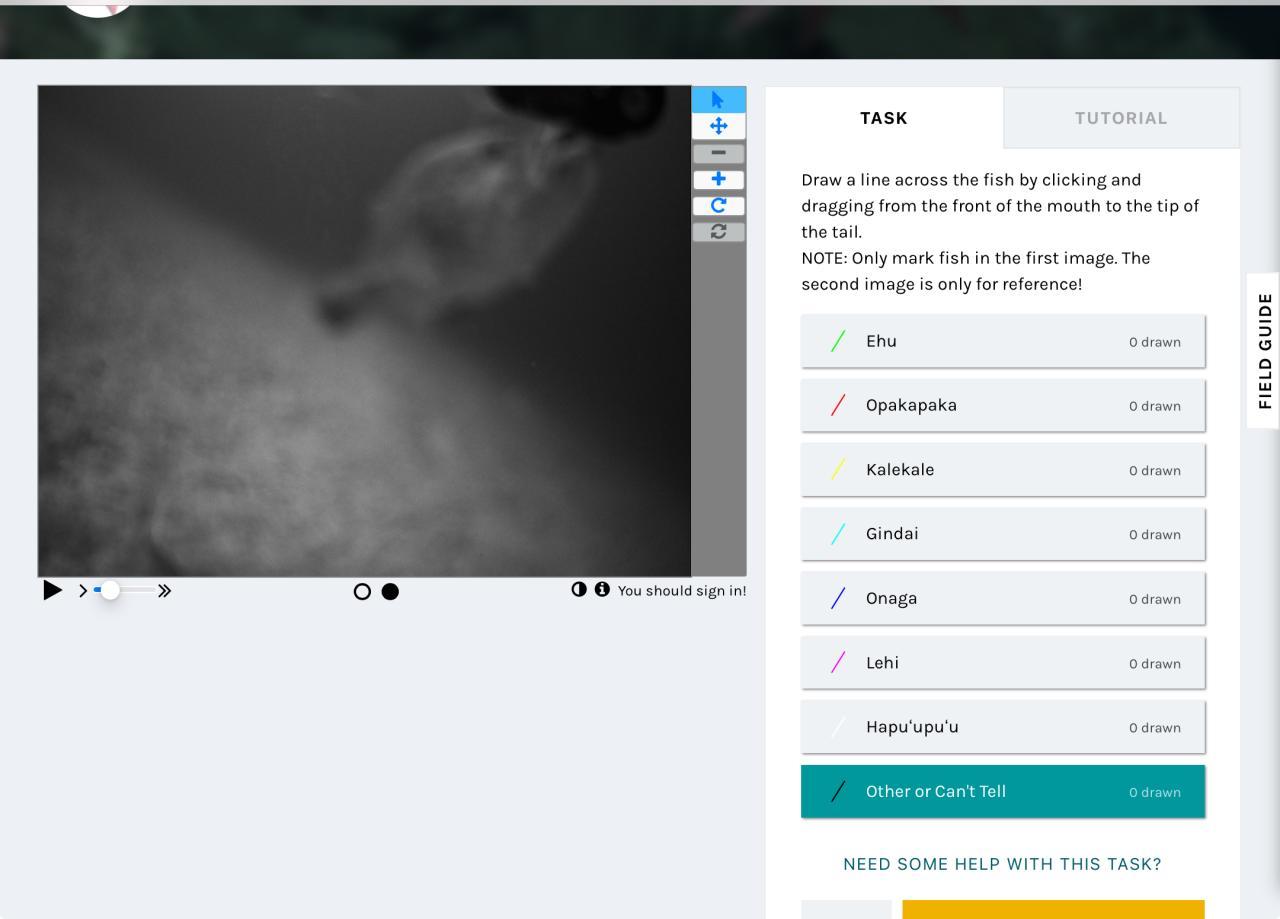Select the first image frame circle
1280x919 pixels.
pyautogui.click(x=362, y=592)
